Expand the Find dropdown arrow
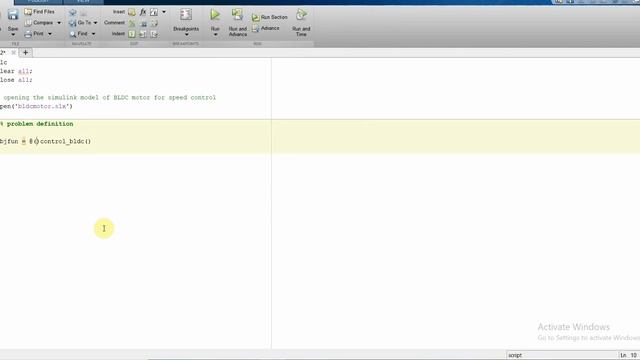640x360 pixels. tap(93, 34)
